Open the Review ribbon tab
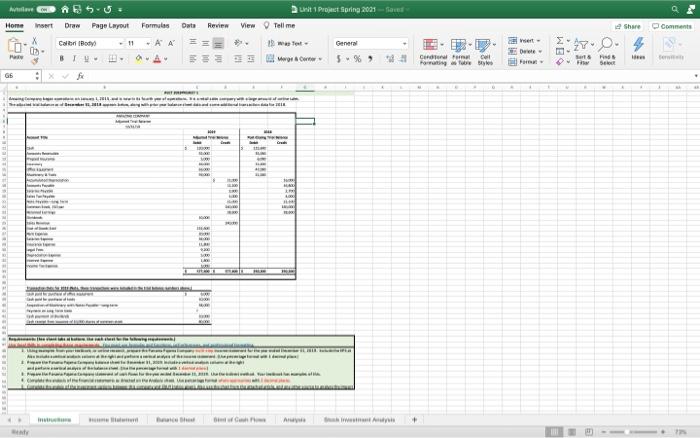 [218, 26]
